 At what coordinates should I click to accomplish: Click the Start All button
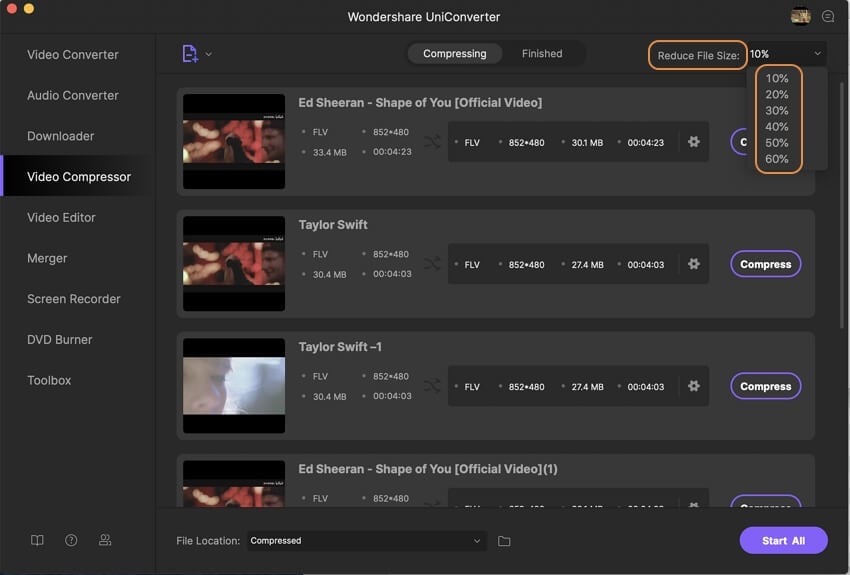click(783, 540)
